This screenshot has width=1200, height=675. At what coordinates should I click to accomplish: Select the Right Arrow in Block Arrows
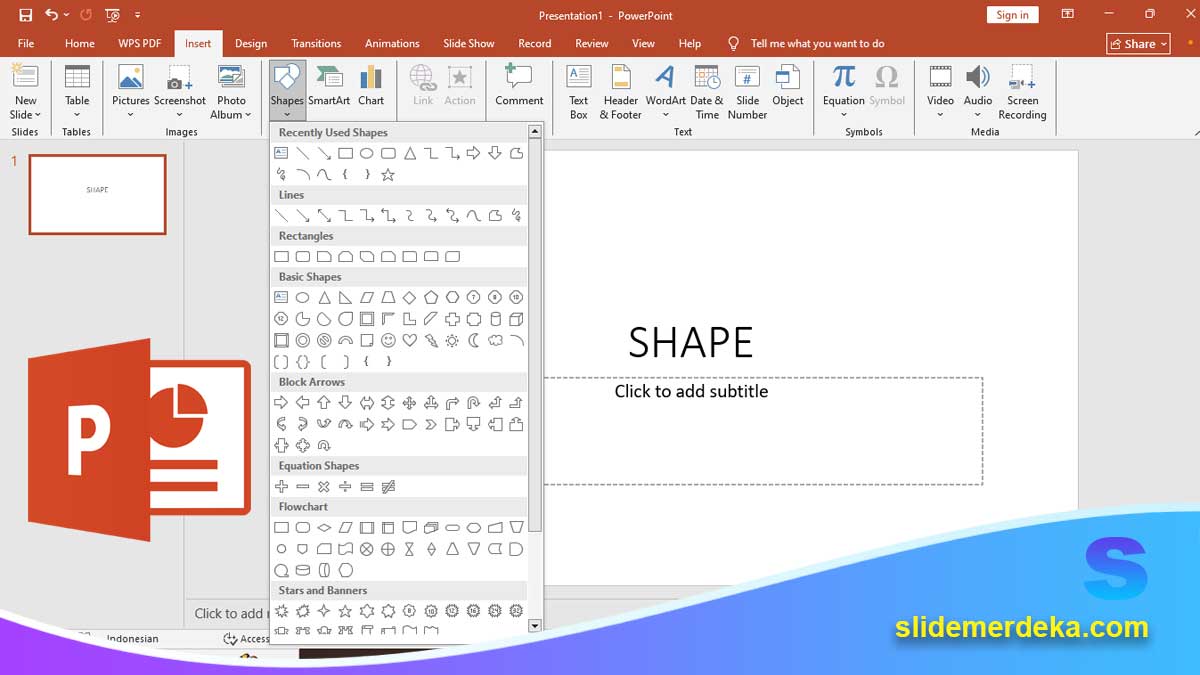pos(281,403)
